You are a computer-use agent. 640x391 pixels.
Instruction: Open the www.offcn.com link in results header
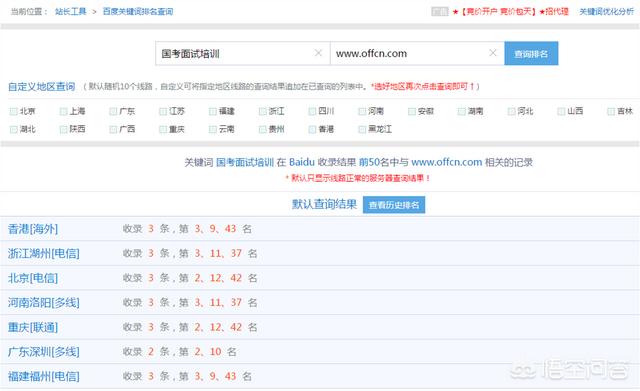tap(447, 162)
